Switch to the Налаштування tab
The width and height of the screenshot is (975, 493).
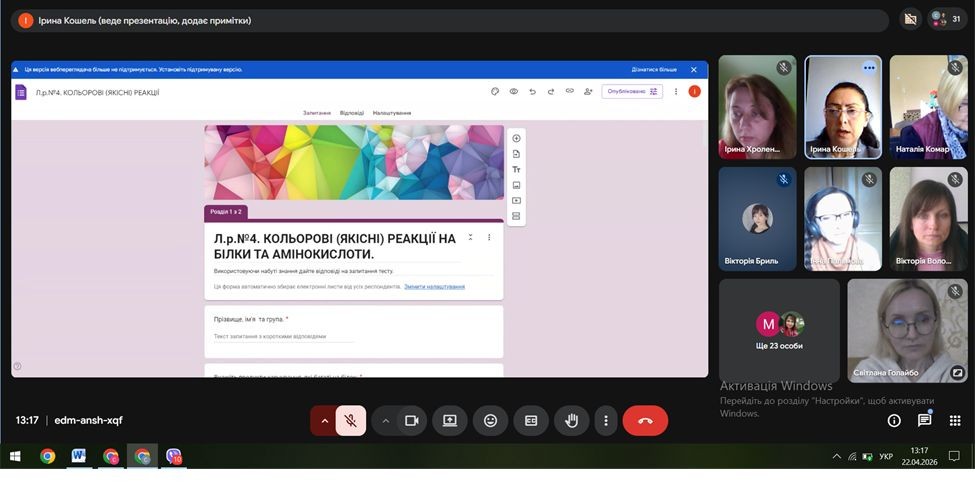pos(392,113)
